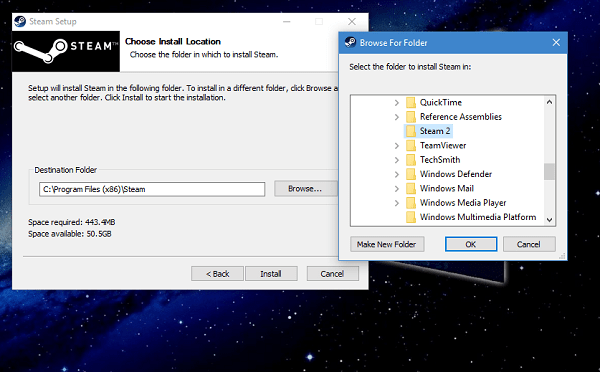Expand the QuickTime folder node
Image resolution: width=600 pixels, height=372 pixels.
click(x=397, y=103)
